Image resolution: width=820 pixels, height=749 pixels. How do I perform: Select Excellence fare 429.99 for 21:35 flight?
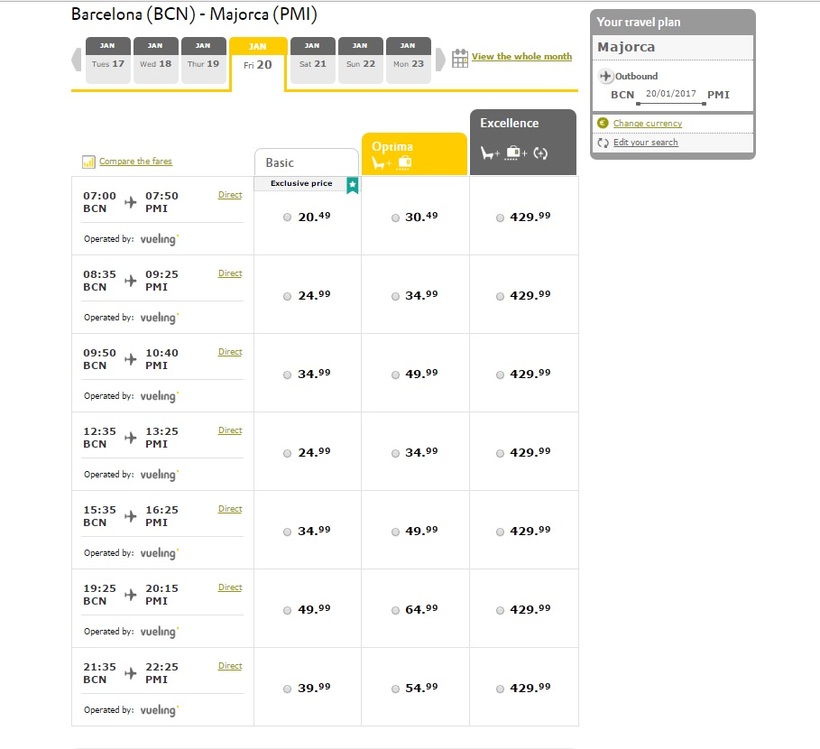click(500, 688)
